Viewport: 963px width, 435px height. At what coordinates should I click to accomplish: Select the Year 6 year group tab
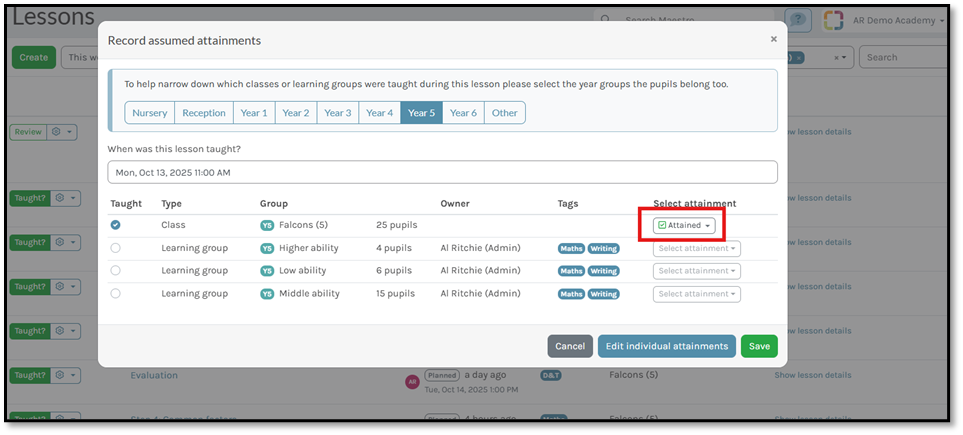point(463,113)
